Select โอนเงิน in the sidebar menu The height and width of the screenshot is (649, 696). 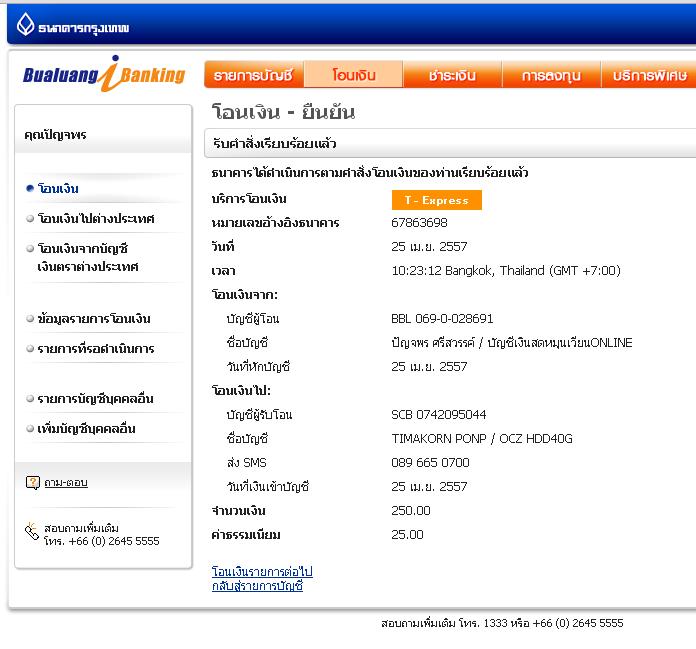click(58, 189)
